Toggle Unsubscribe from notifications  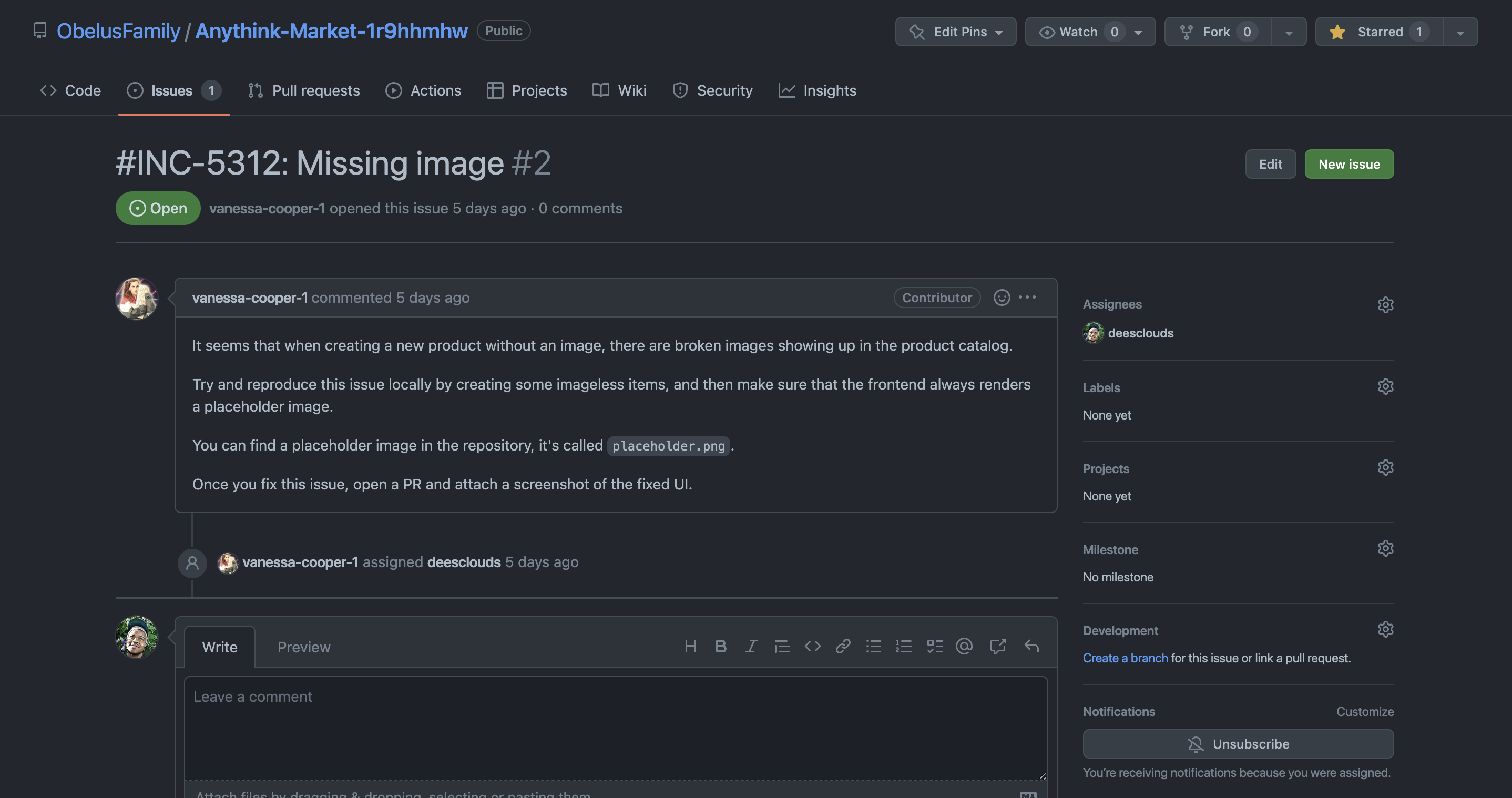1239,744
